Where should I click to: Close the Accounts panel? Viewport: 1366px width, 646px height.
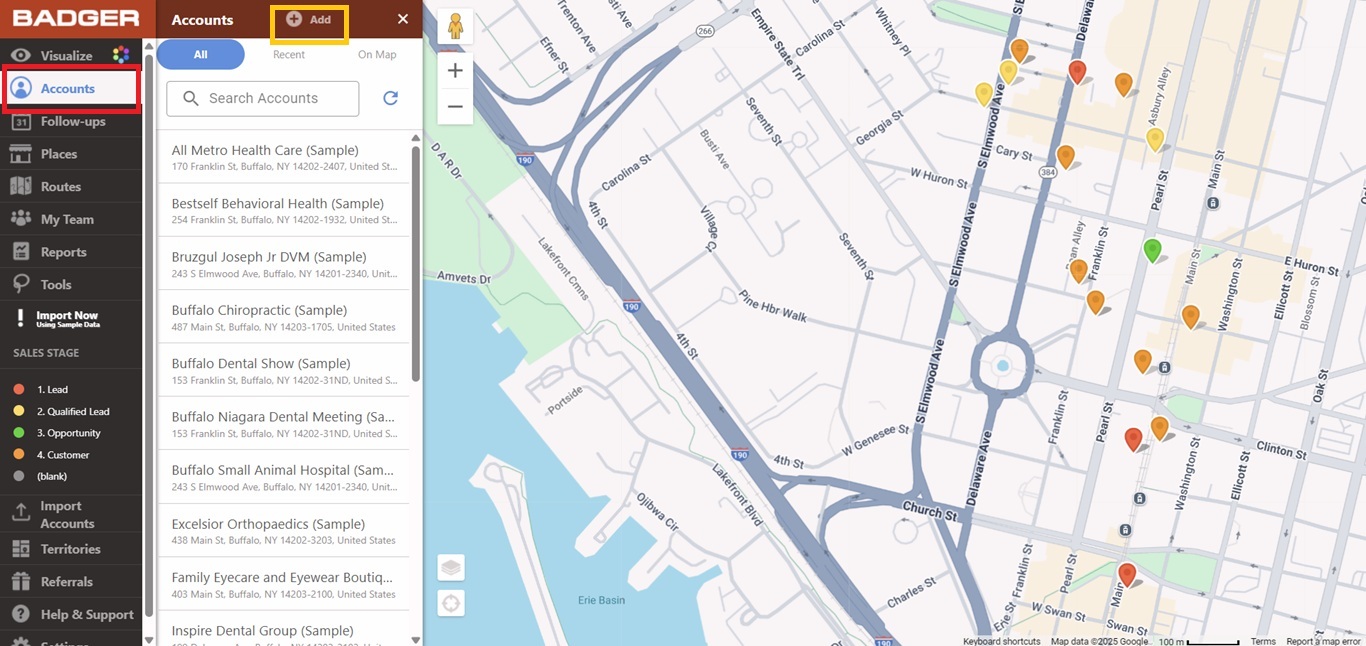pos(403,20)
